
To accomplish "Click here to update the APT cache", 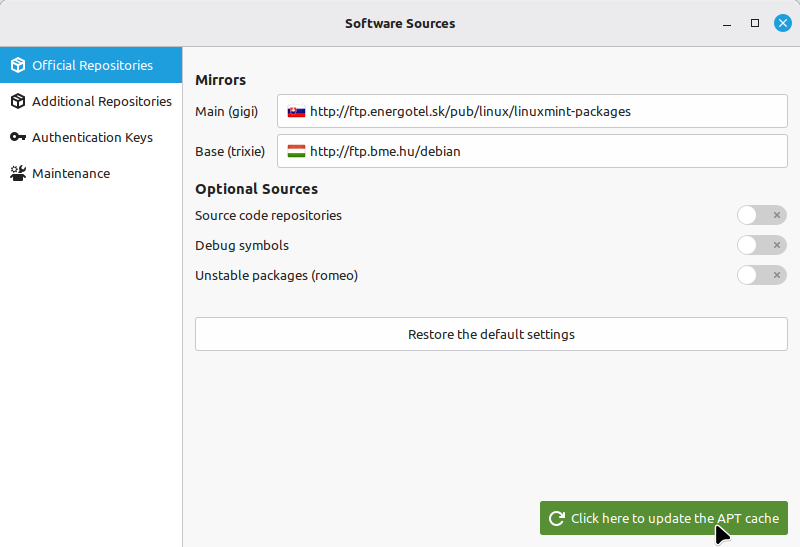I will [664, 519].
